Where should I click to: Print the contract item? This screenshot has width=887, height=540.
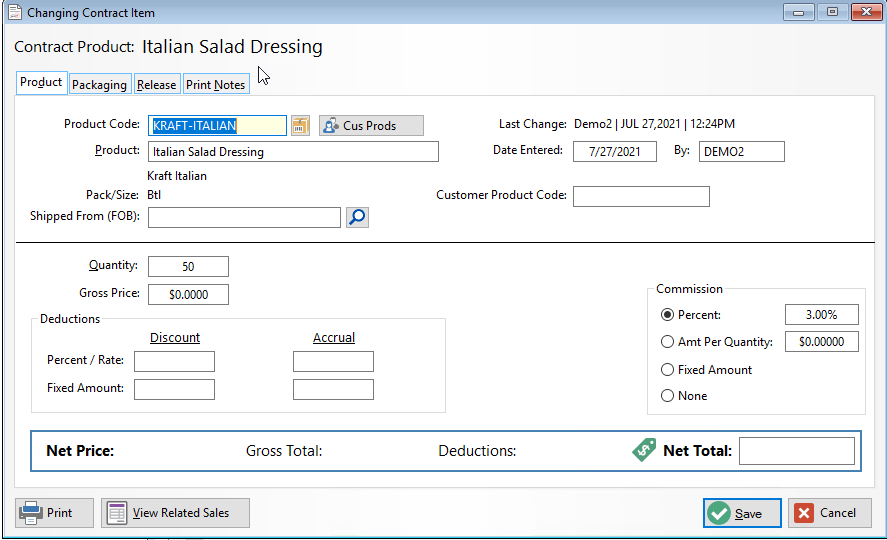54,513
